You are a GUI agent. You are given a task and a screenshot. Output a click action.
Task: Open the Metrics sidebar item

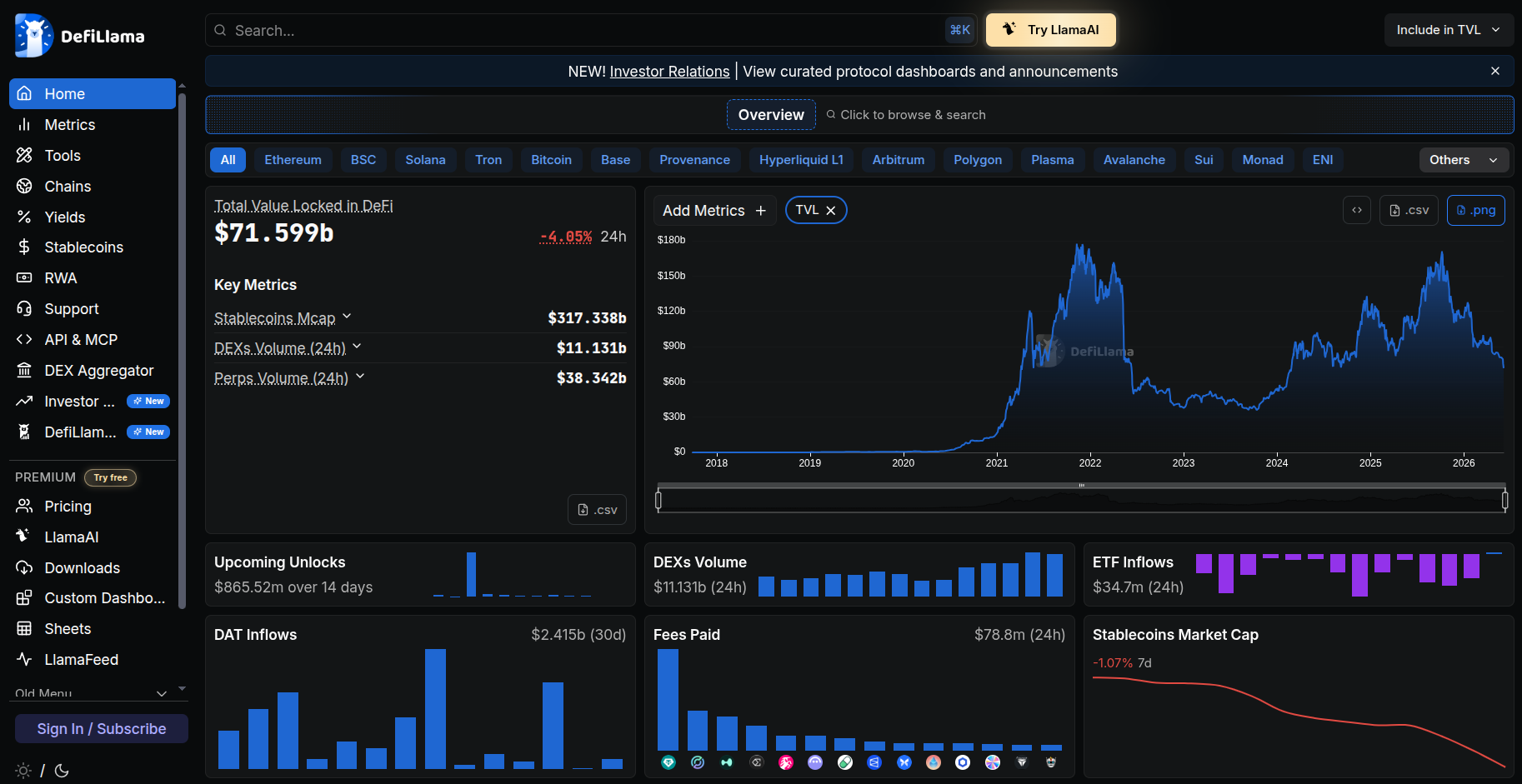[93, 125]
